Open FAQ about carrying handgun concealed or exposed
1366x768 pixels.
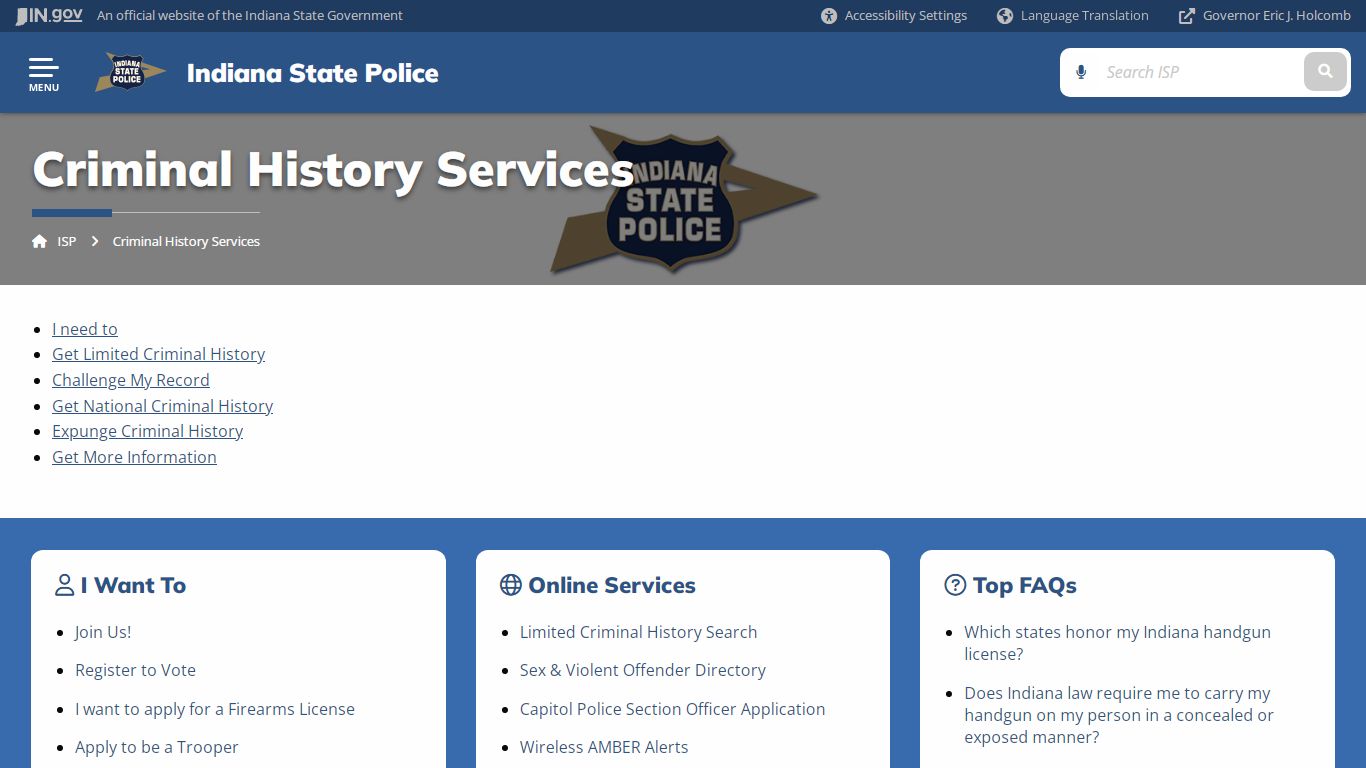(1119, 715)
